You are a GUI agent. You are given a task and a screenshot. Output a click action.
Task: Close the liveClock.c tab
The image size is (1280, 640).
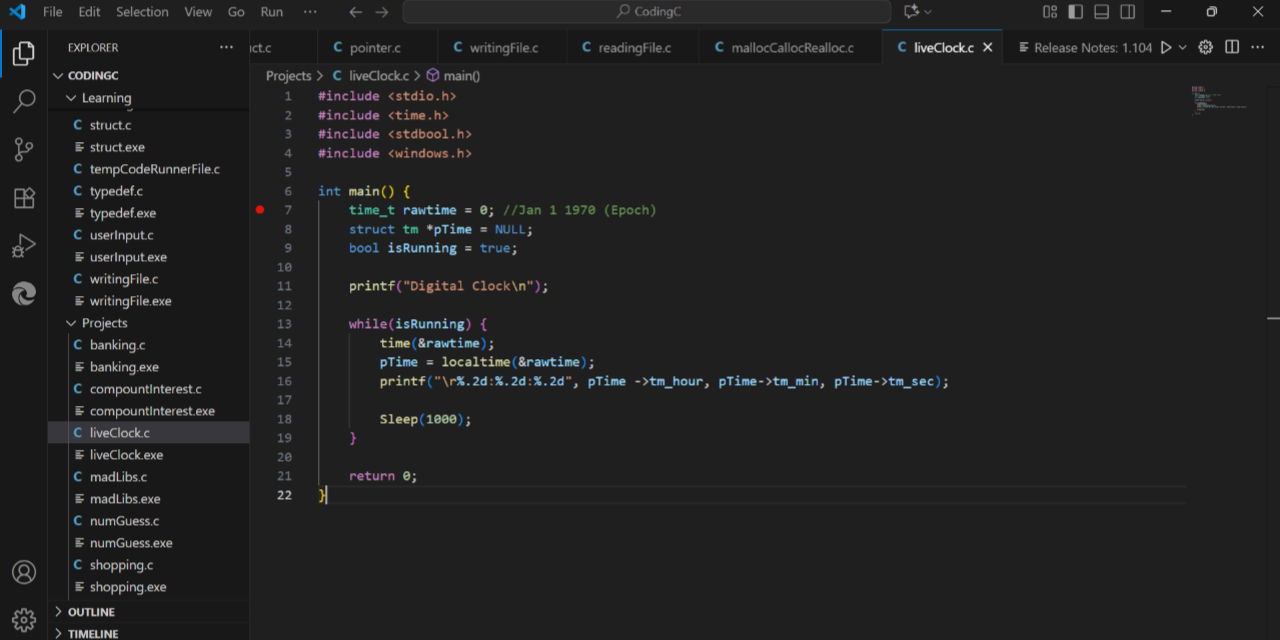click(x=988, y=47)
